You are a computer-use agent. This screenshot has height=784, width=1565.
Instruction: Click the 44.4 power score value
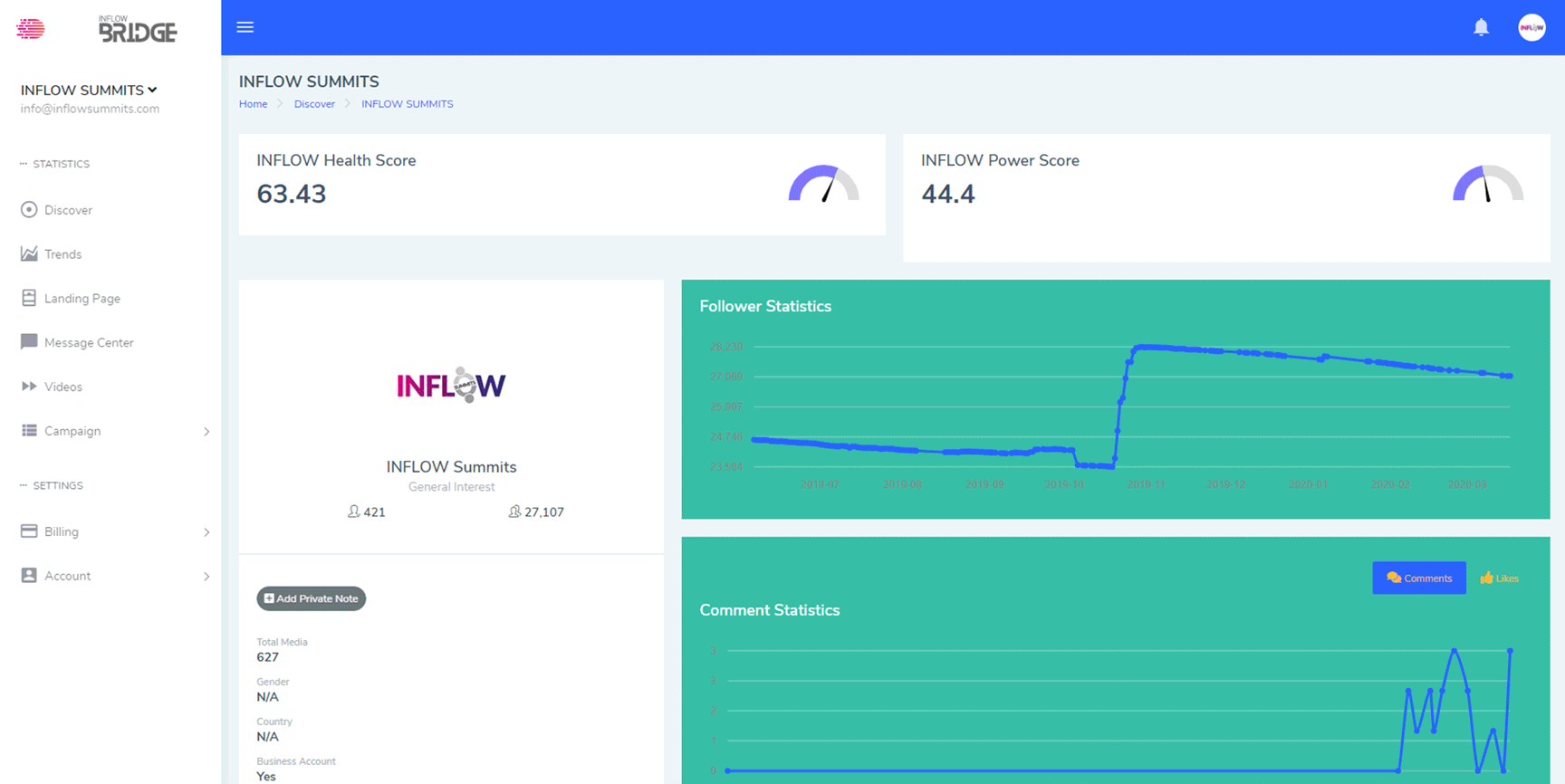pyautogui.click(x=948, y=194)
